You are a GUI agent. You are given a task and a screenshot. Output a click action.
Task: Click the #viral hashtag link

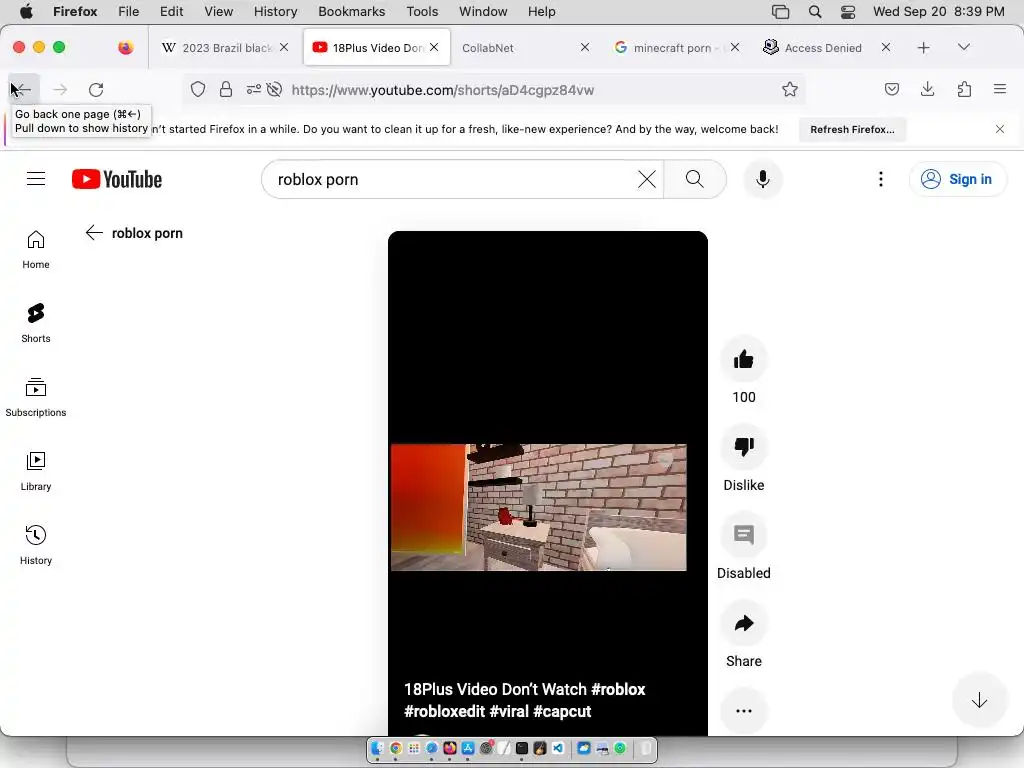[509, 711]
